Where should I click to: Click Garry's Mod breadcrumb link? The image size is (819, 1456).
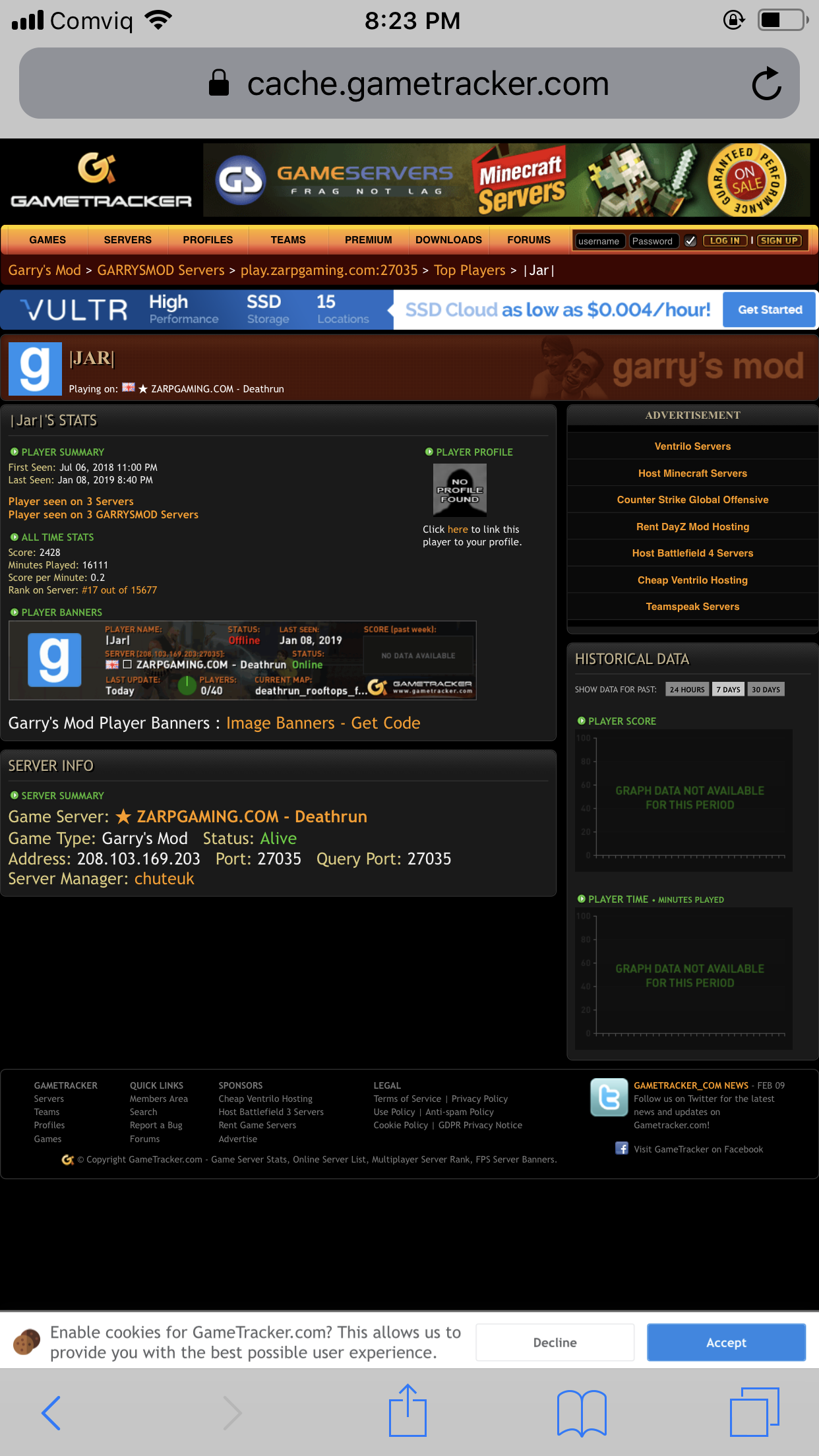[44, 270]
